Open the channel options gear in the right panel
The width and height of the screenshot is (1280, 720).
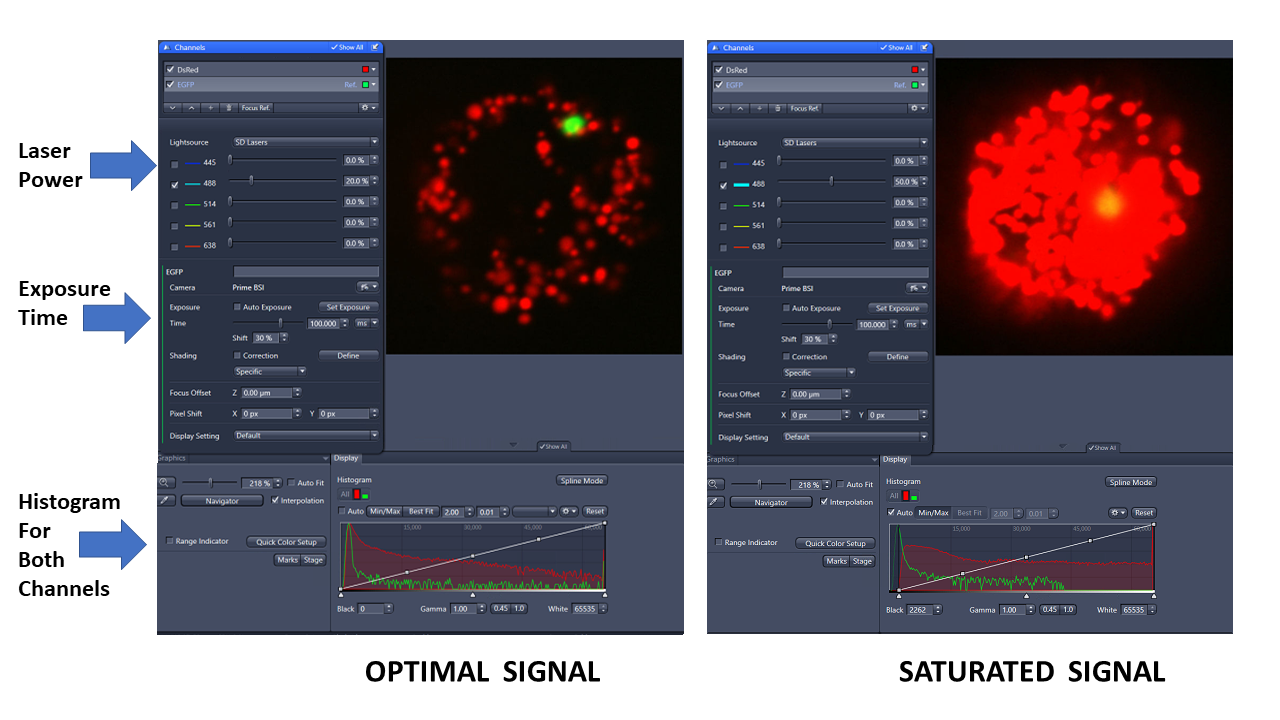click(917, 107)
